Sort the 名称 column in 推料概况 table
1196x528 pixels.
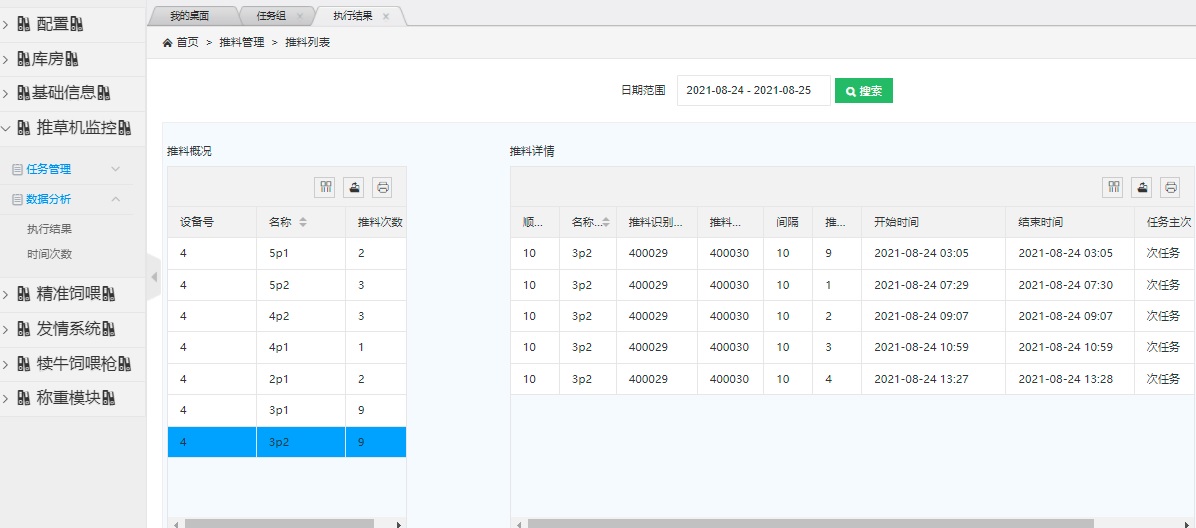point(303,222)
